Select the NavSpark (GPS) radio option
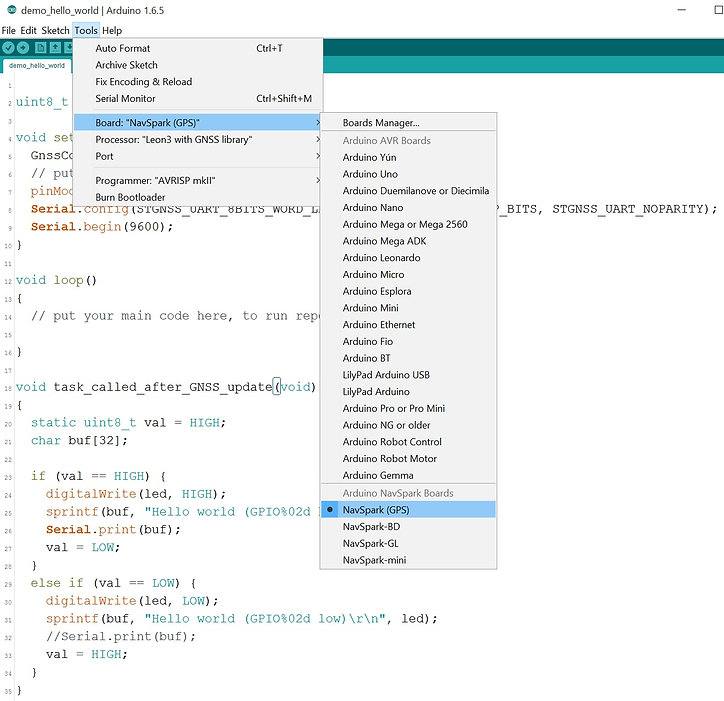The height and width of the screenshot is (701, 724). [408, 510]
